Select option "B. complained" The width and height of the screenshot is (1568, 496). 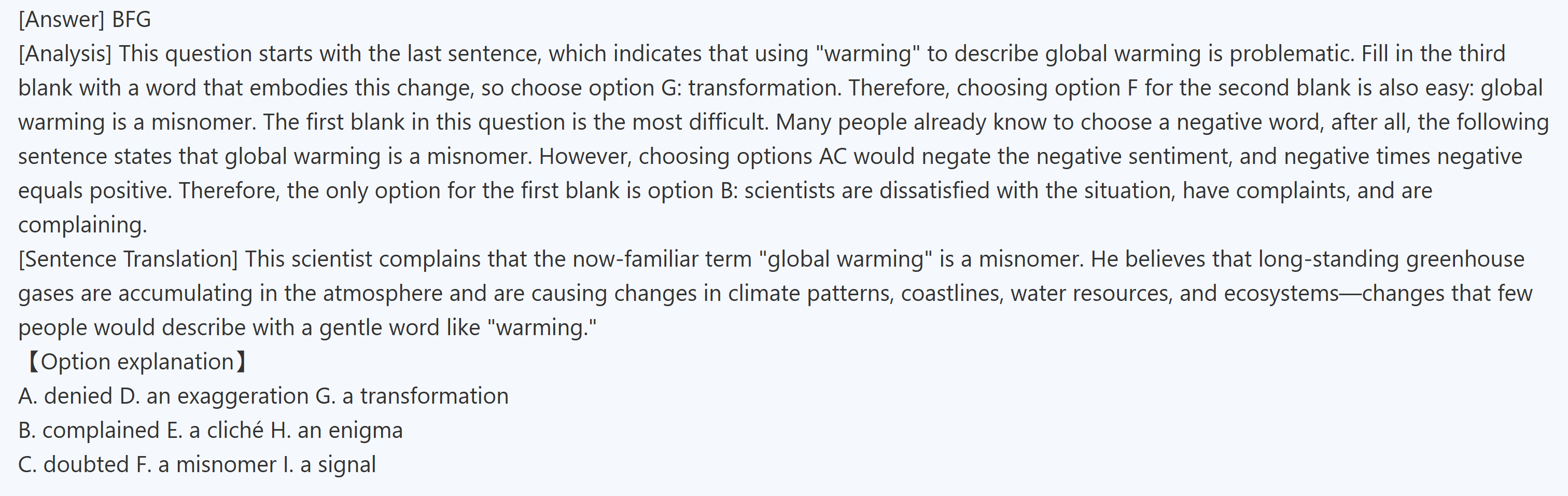click(88, 430)
